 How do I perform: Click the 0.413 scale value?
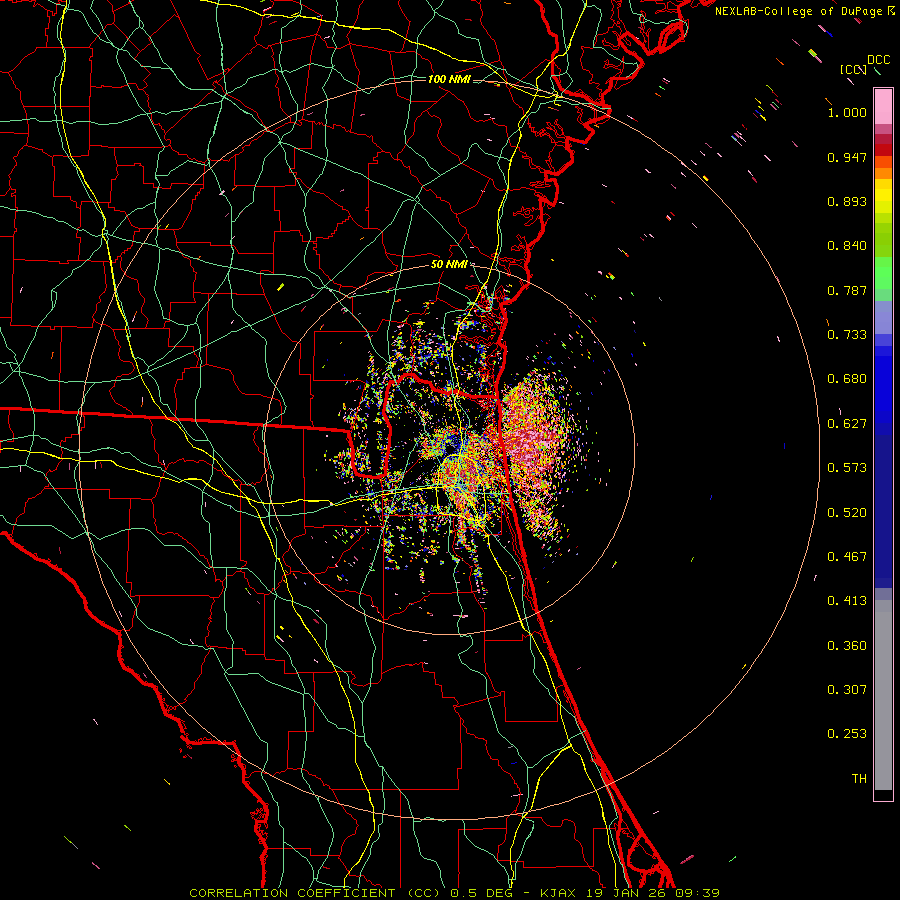click(847, 601)
